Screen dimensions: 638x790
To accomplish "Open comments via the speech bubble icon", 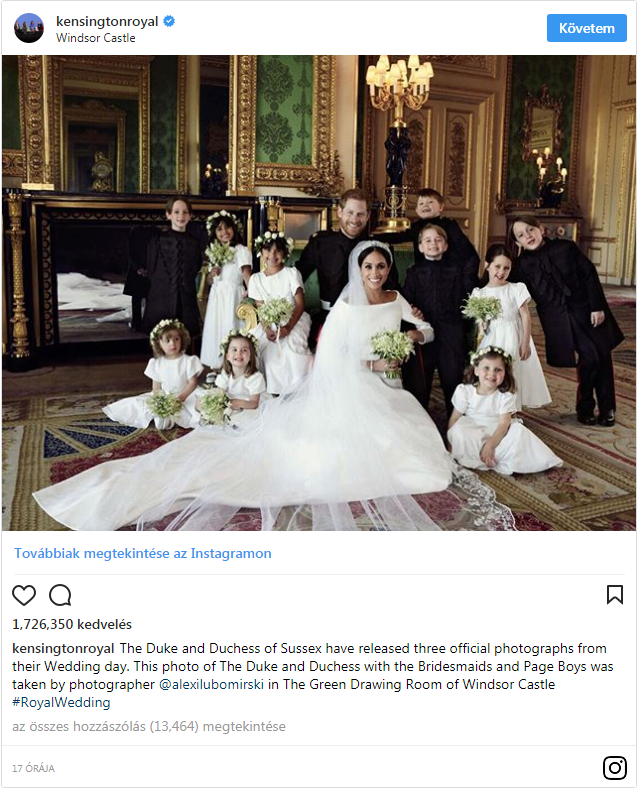I will 60,595.
